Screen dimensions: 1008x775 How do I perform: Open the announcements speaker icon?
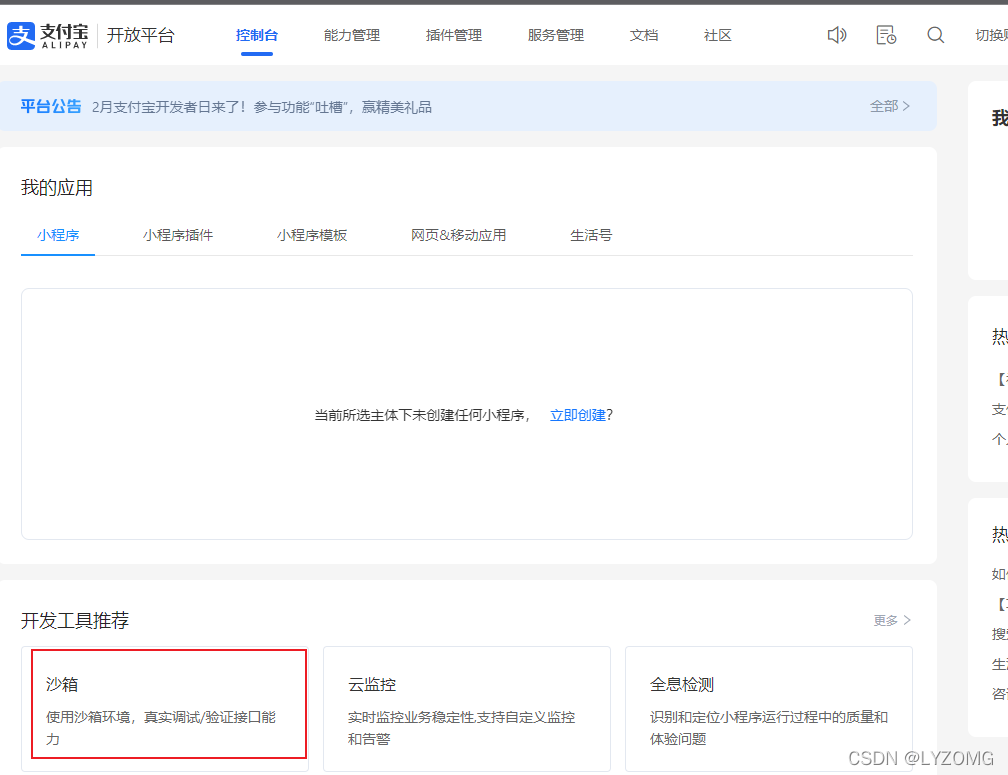(836, 35)
